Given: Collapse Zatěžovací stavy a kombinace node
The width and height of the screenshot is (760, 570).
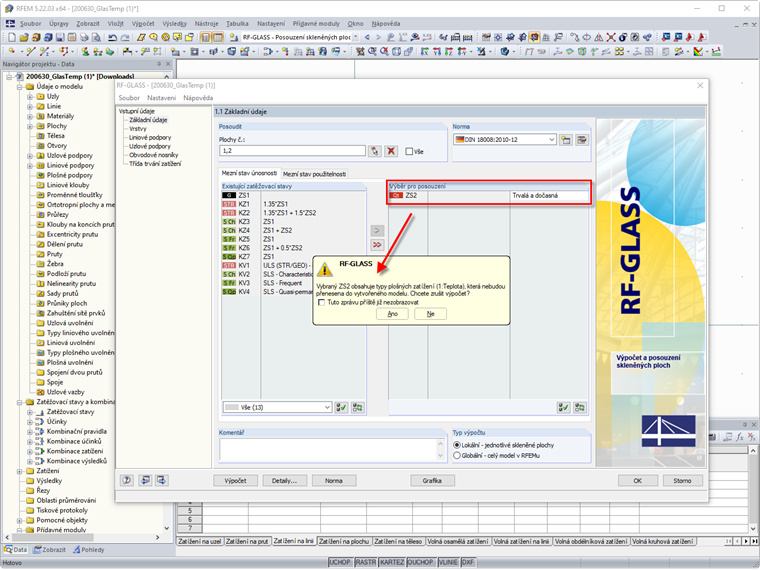Looking at the screenshot, I should [x=20, y=402].
